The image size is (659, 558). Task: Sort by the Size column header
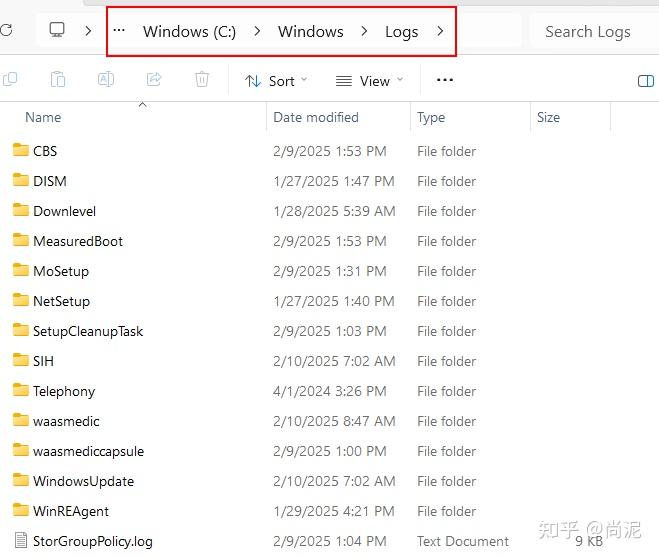[x=548, y=117]
